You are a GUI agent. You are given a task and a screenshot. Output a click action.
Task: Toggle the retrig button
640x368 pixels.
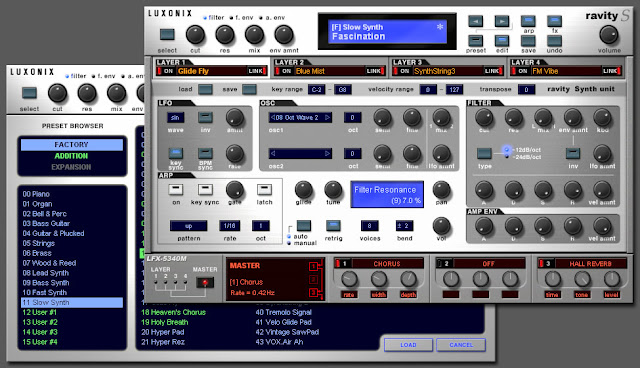[x=333, y=226]
